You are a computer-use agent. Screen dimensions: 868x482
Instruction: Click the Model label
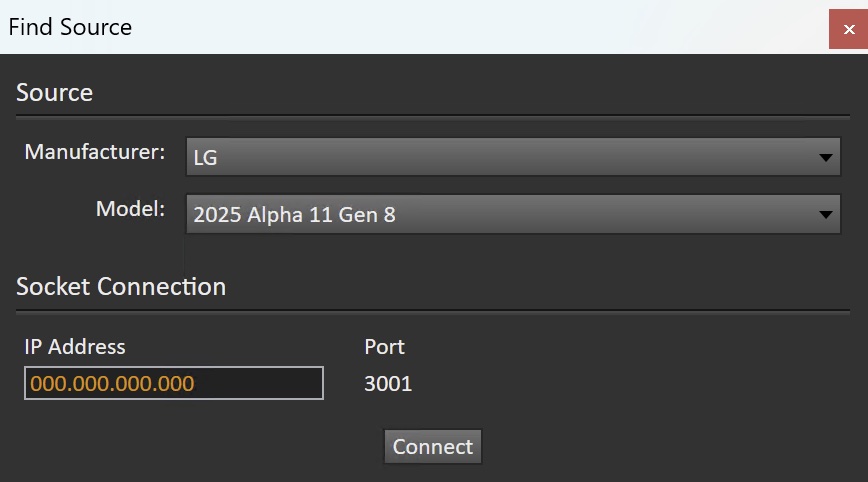point(130,209)
